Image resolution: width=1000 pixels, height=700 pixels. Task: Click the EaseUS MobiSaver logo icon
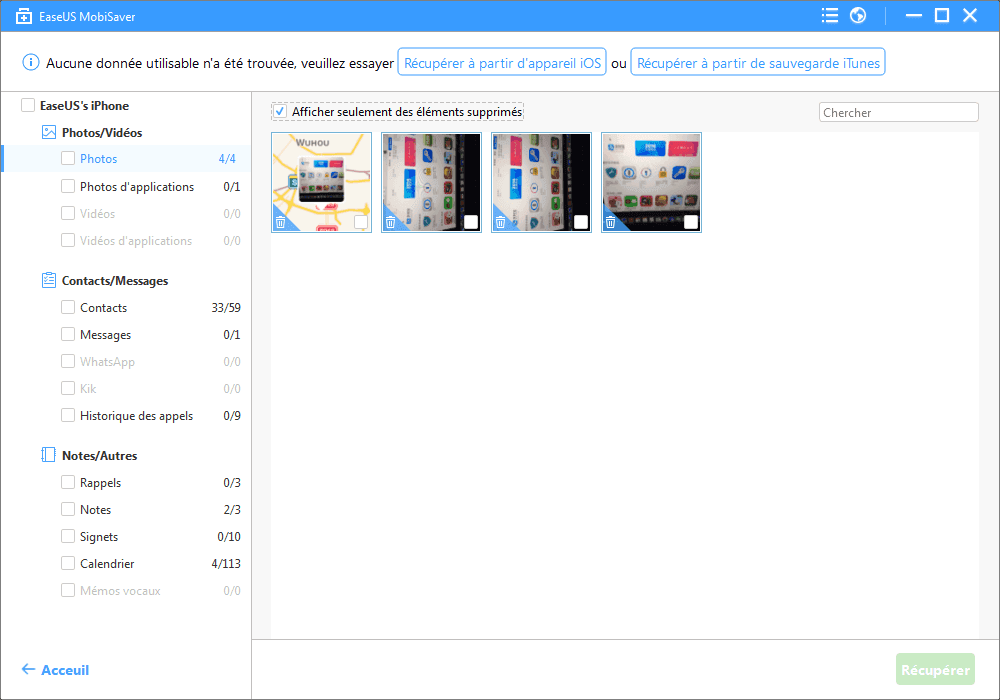tap(24, 16)
